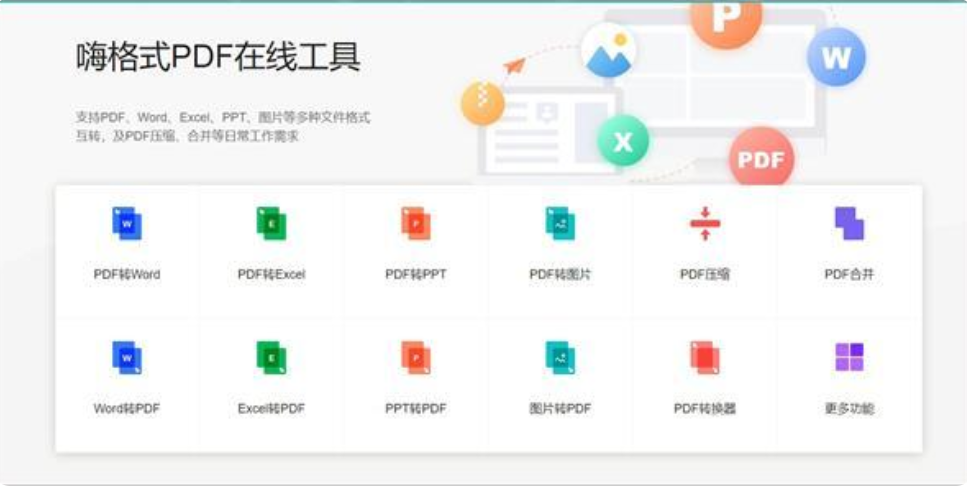Open the orange PPT转PDF icon

415,357
